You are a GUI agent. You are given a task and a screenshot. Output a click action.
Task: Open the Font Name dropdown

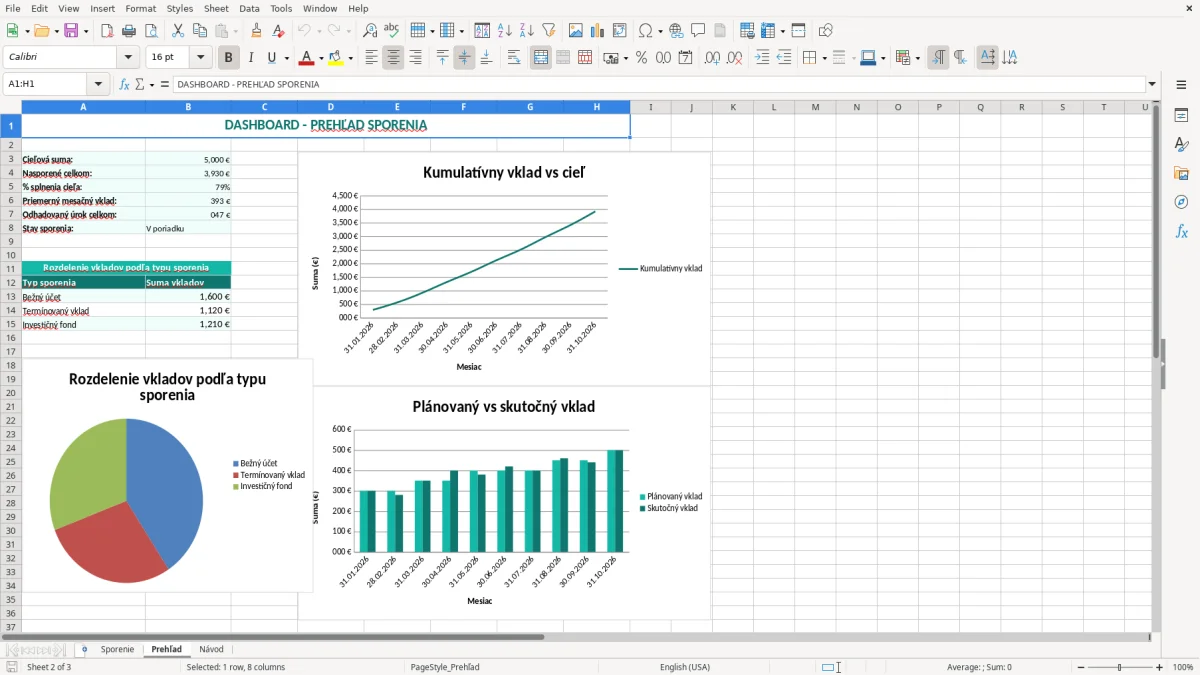click(130, 58)
